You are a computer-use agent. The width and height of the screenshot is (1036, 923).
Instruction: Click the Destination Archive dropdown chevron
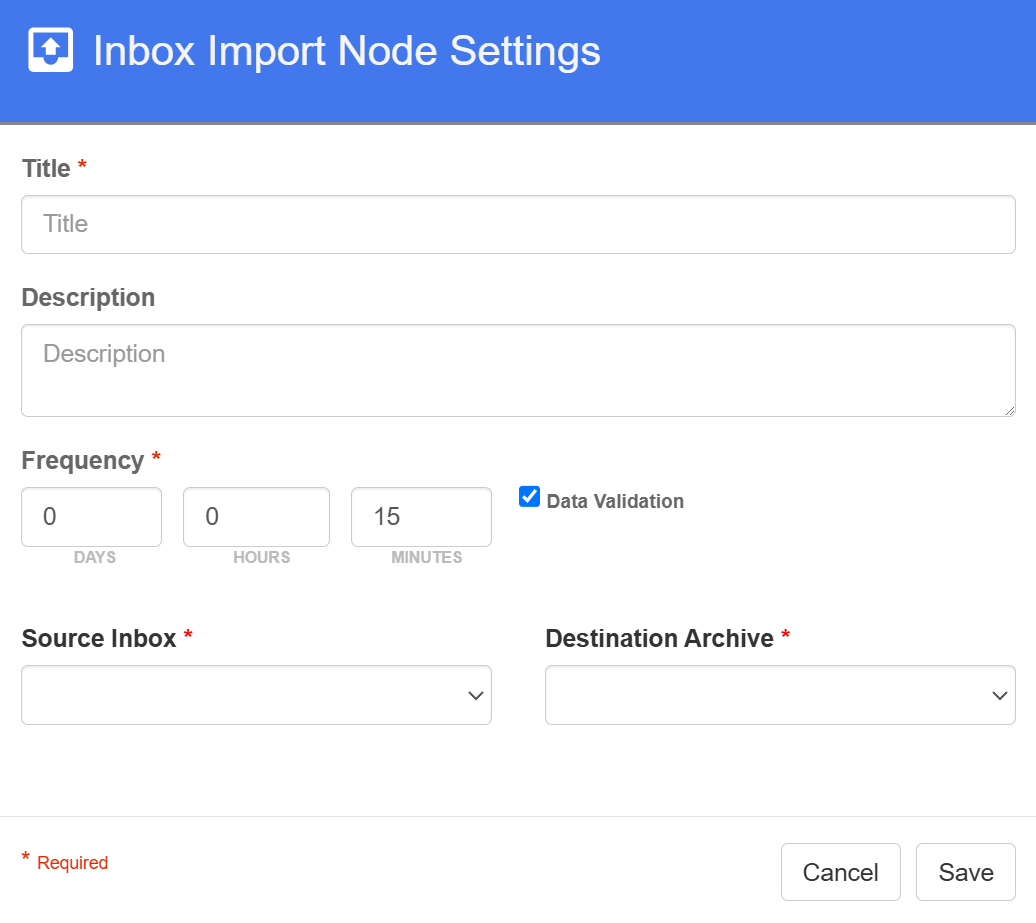(1000, 695)
